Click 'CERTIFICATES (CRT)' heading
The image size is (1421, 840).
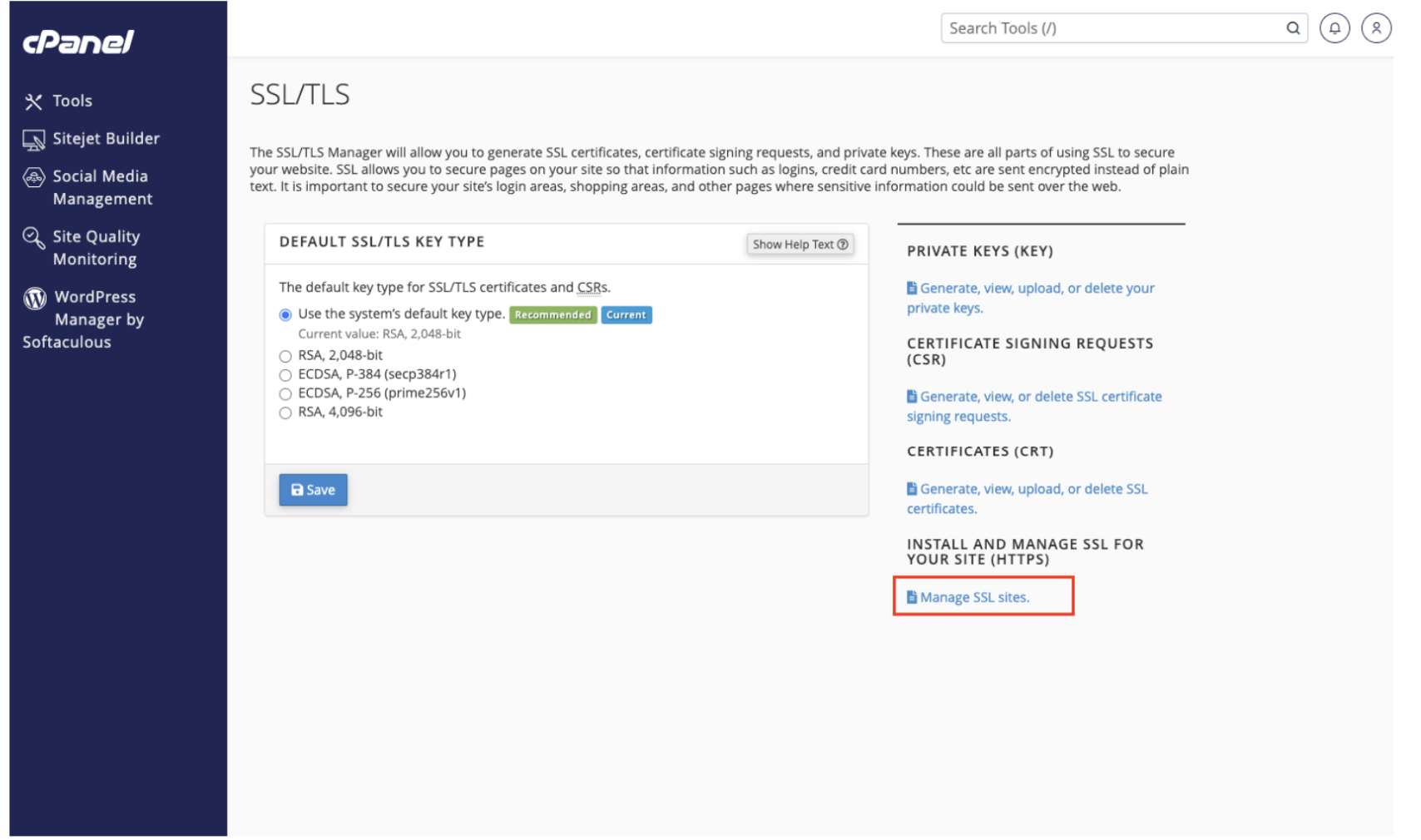980,452
